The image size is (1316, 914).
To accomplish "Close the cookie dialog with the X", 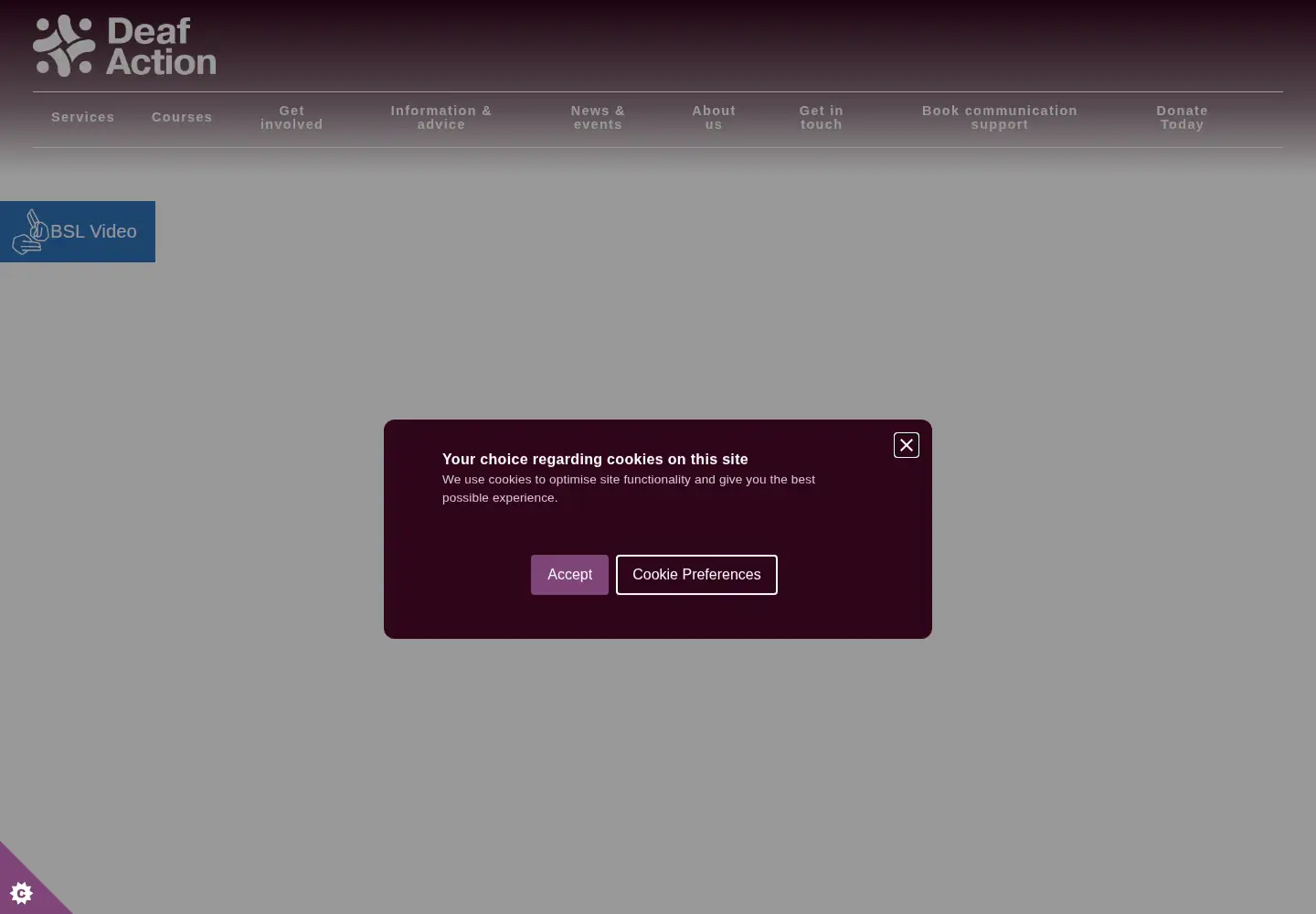I will point(906,445).
